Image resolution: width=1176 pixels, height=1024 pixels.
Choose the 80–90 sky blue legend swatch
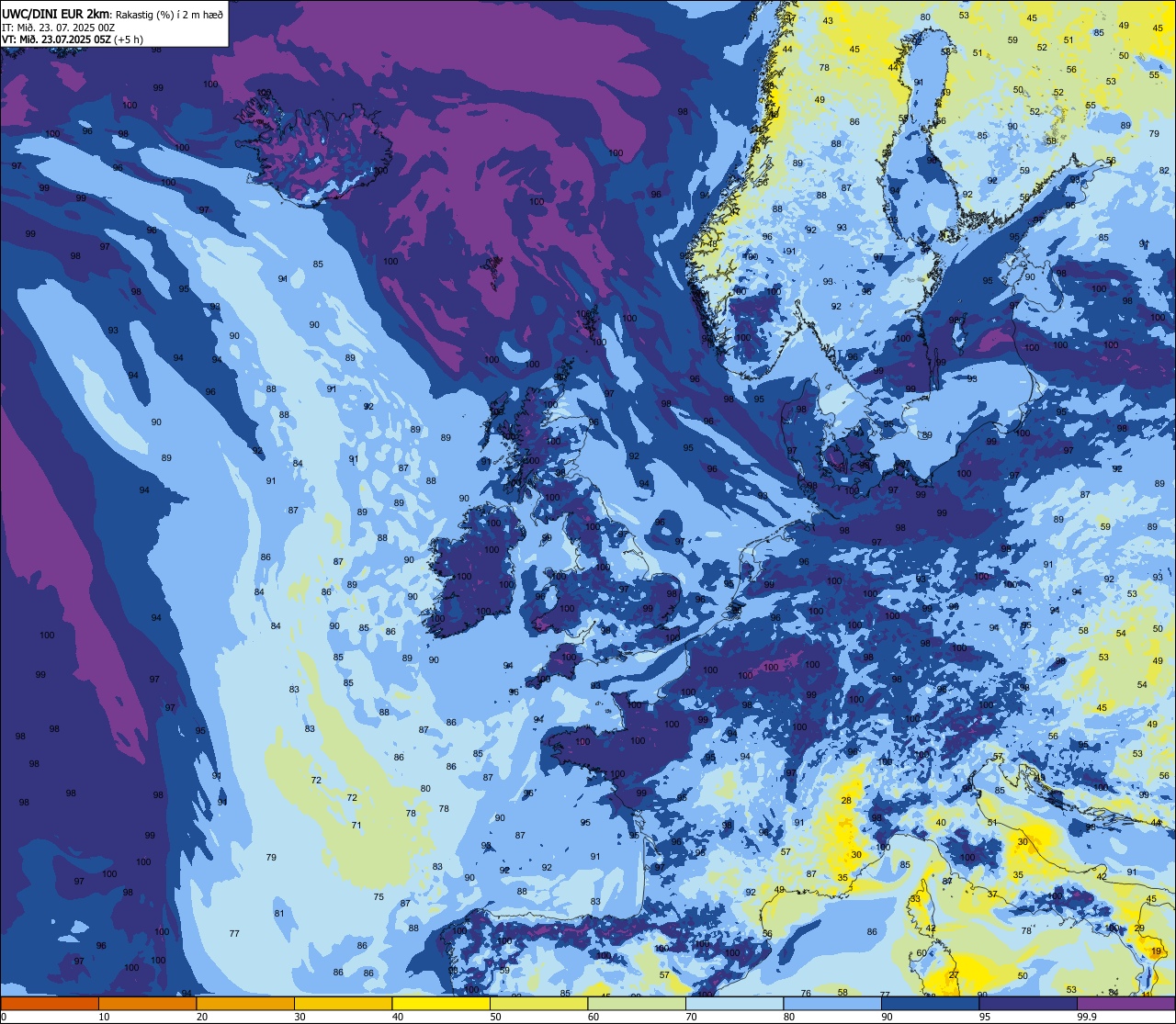click(832, 1004)
